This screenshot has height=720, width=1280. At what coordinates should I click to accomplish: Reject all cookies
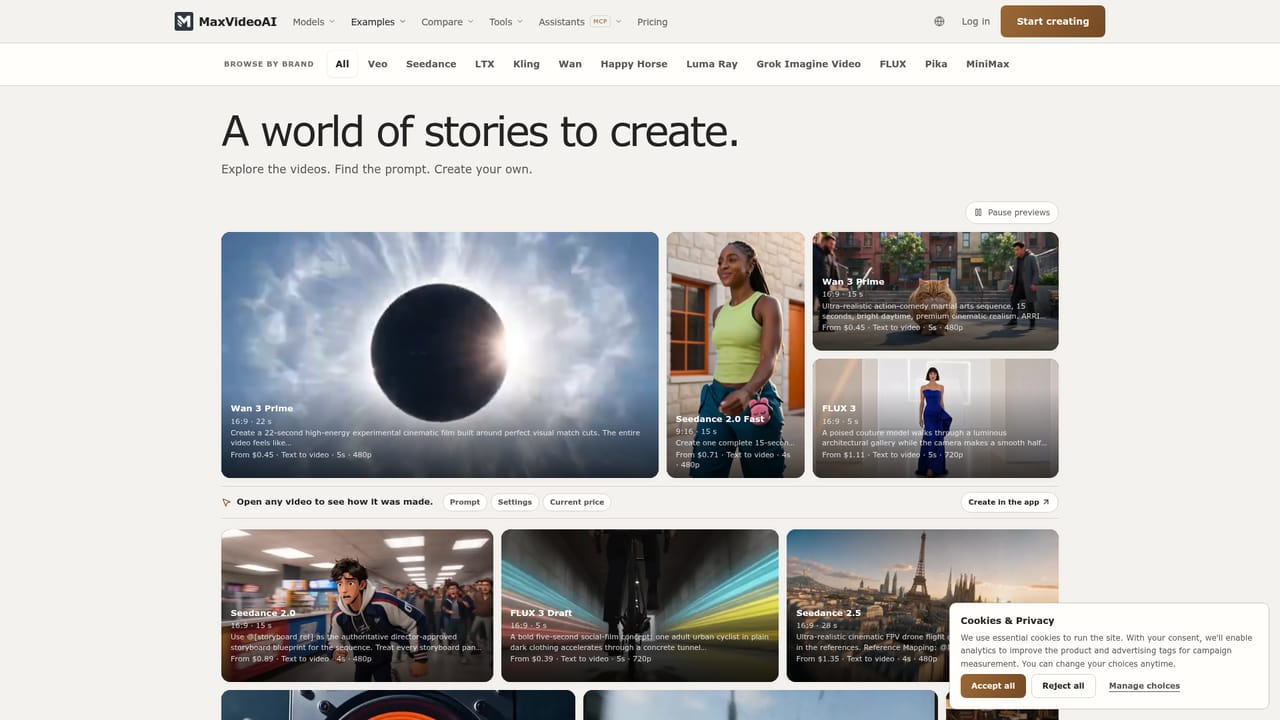1063,686
